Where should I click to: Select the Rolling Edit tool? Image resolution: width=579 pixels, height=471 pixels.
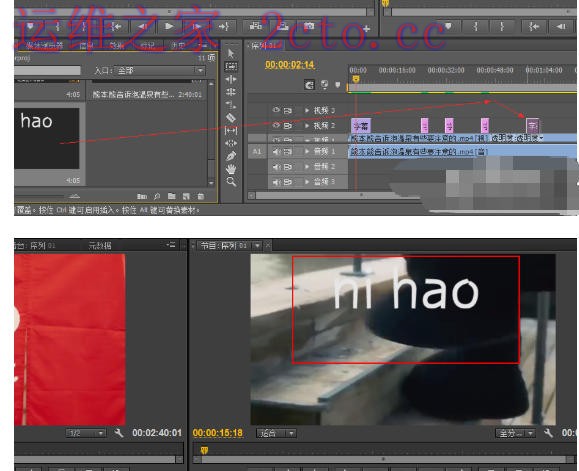231,92
